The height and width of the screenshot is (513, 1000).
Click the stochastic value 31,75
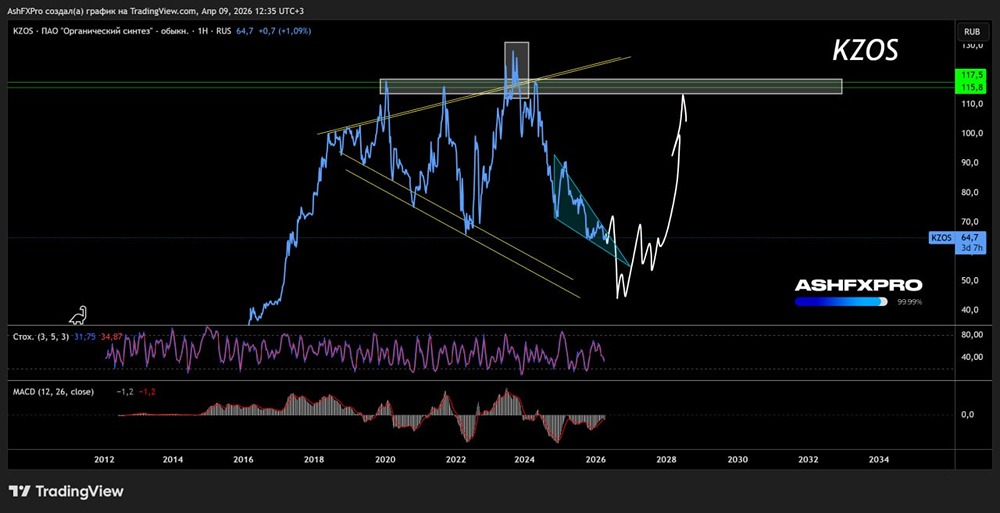pyautogui.click(x=85, y=336)
